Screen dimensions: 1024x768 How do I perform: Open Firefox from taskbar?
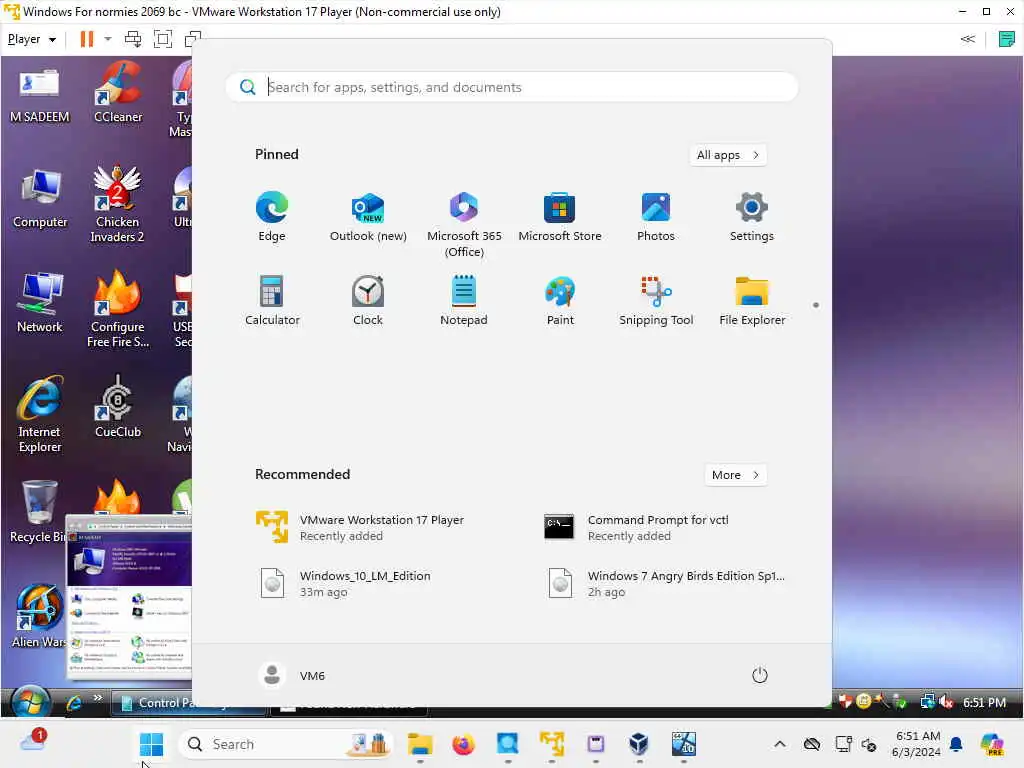464,744
